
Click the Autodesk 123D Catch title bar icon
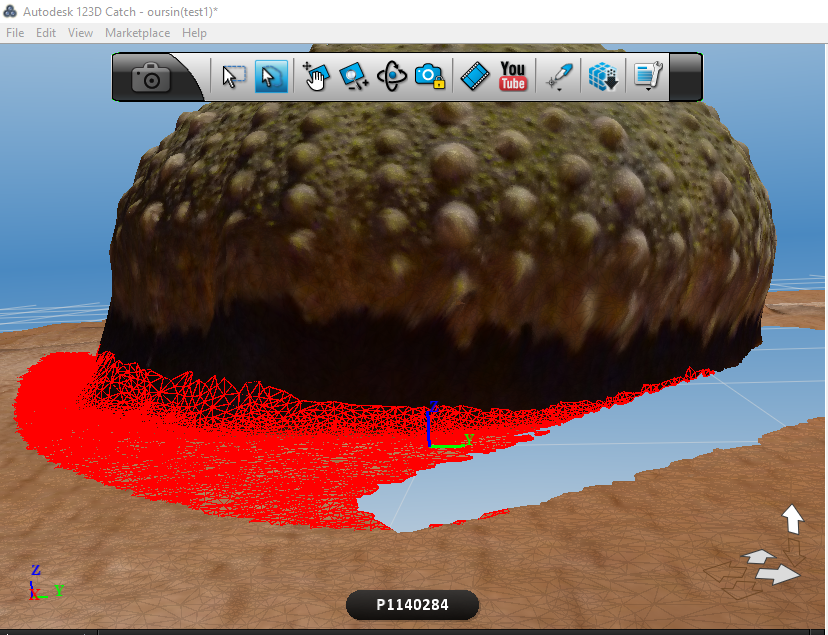click(10, 11)
